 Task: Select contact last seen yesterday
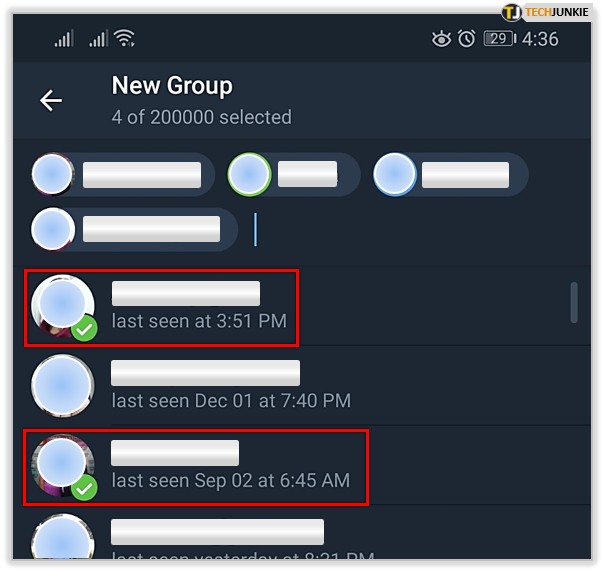(302, 533)
